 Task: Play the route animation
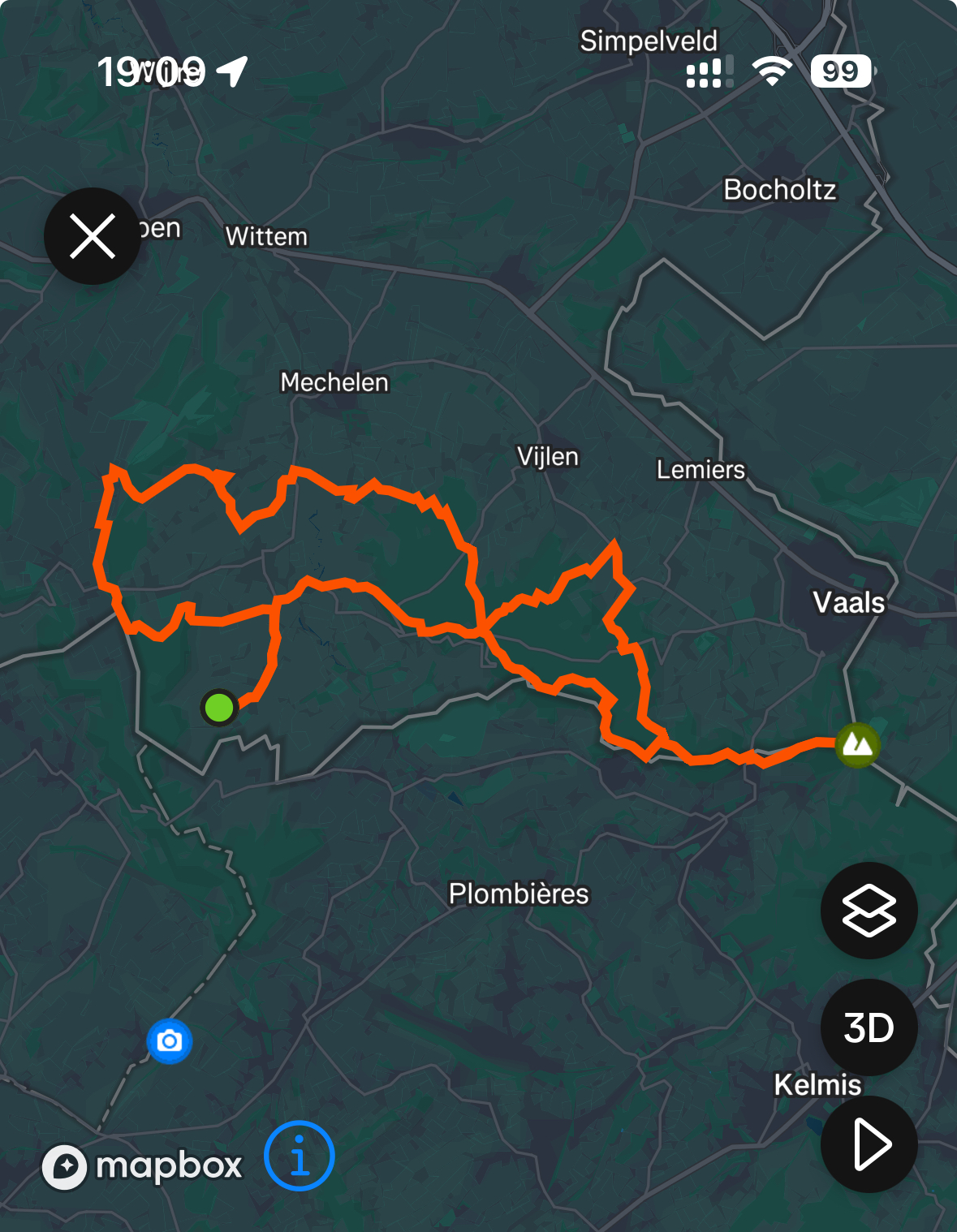[x=869, y=1144]
